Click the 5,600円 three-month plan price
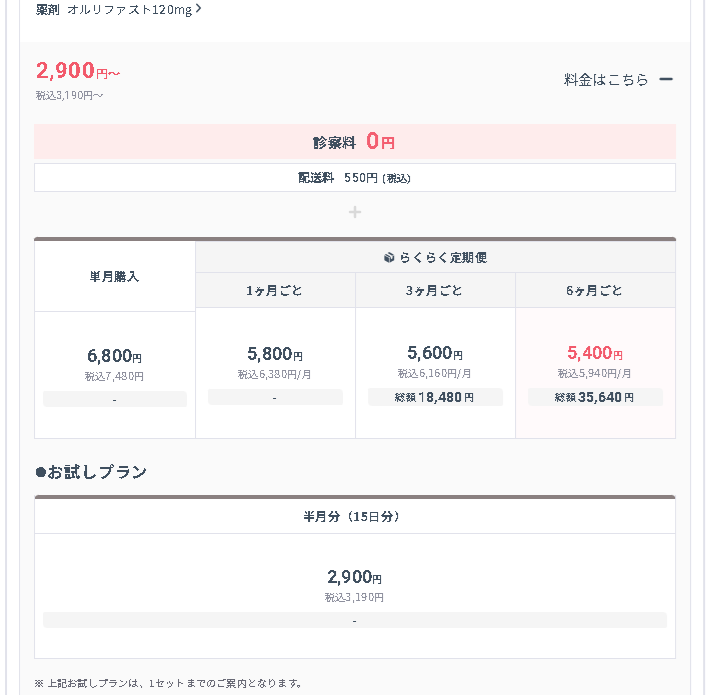Image resolution: width=717 pixels, height=695 pixels. [x=435, y=353]
